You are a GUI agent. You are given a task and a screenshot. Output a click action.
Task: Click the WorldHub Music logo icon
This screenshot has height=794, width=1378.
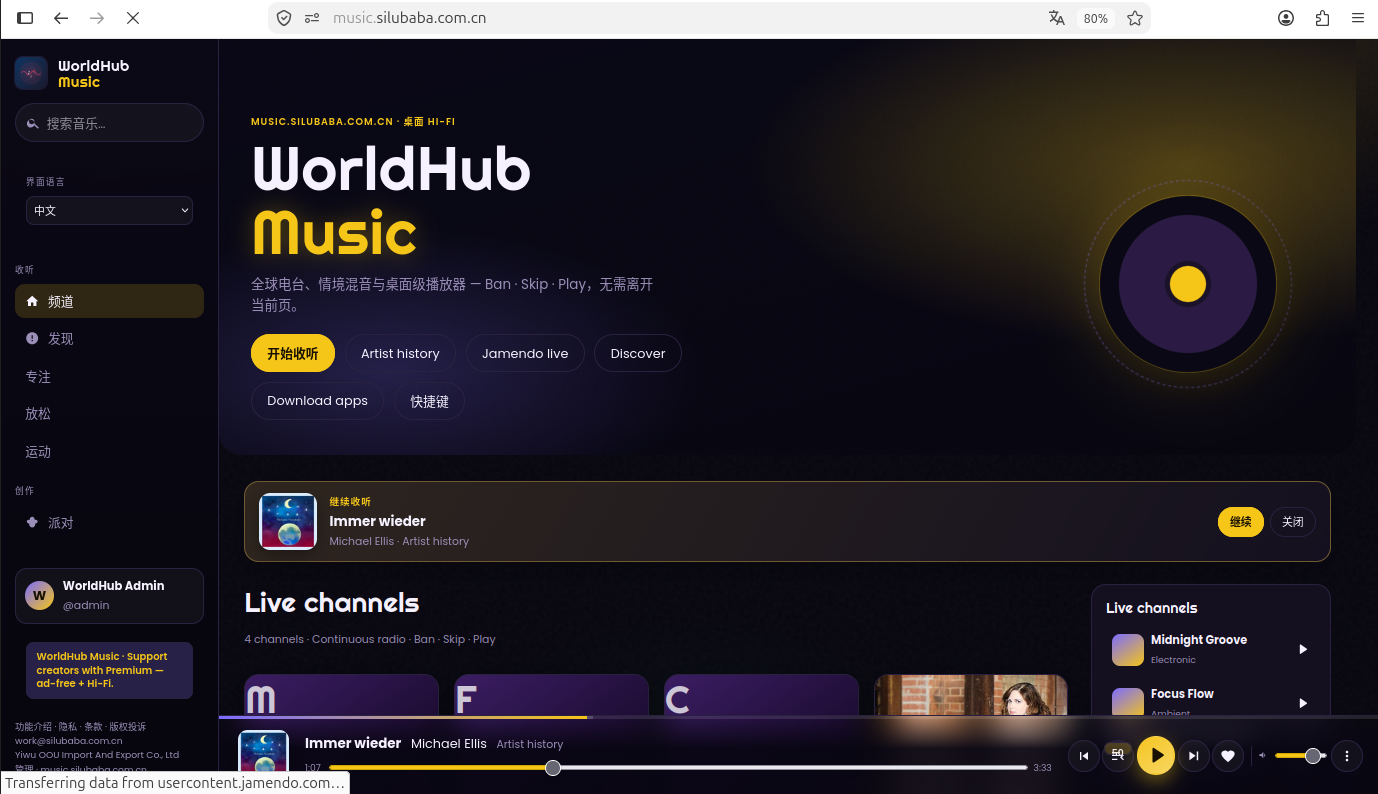31,73
